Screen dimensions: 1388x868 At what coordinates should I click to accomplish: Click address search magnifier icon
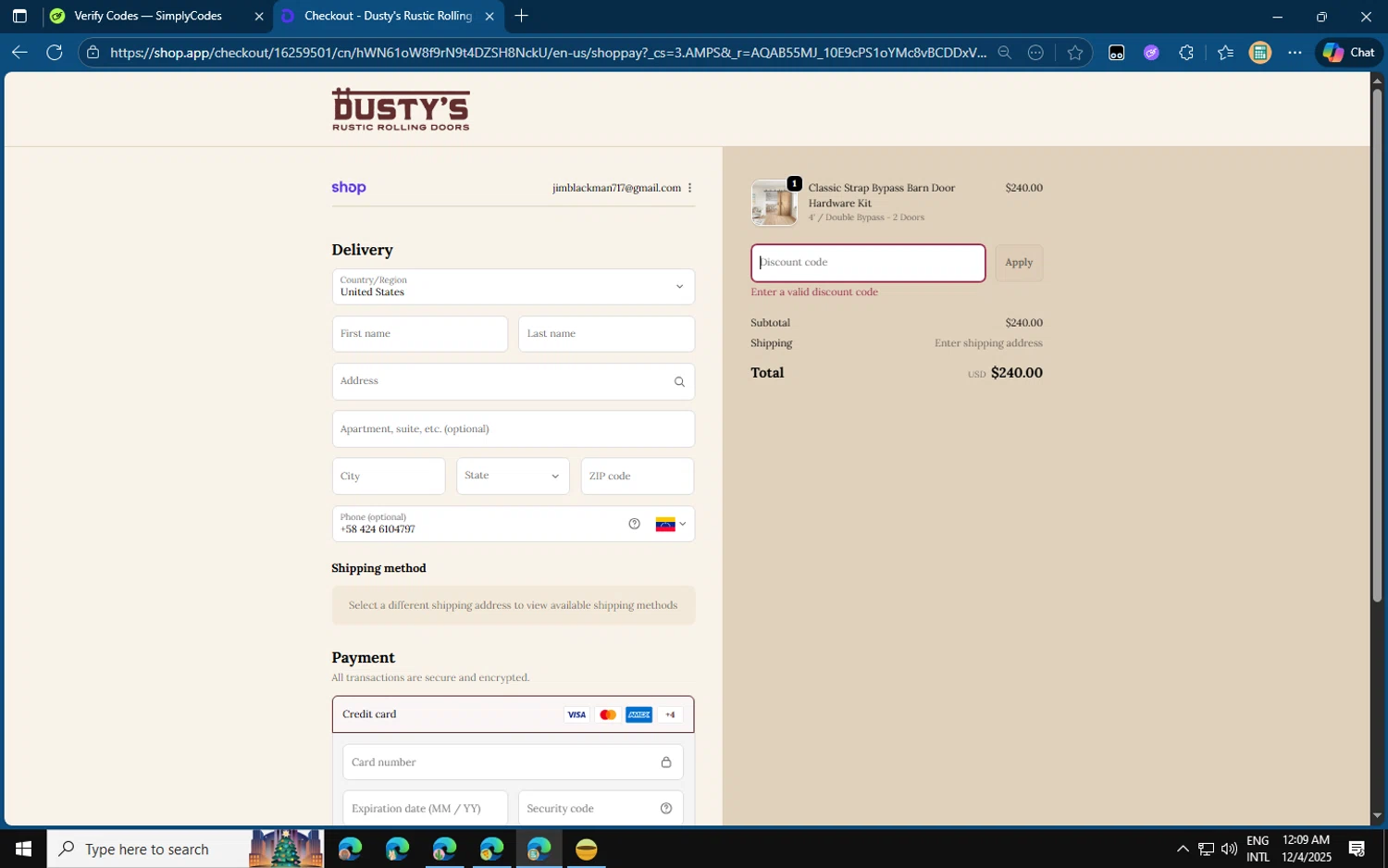tap(679, 382)
